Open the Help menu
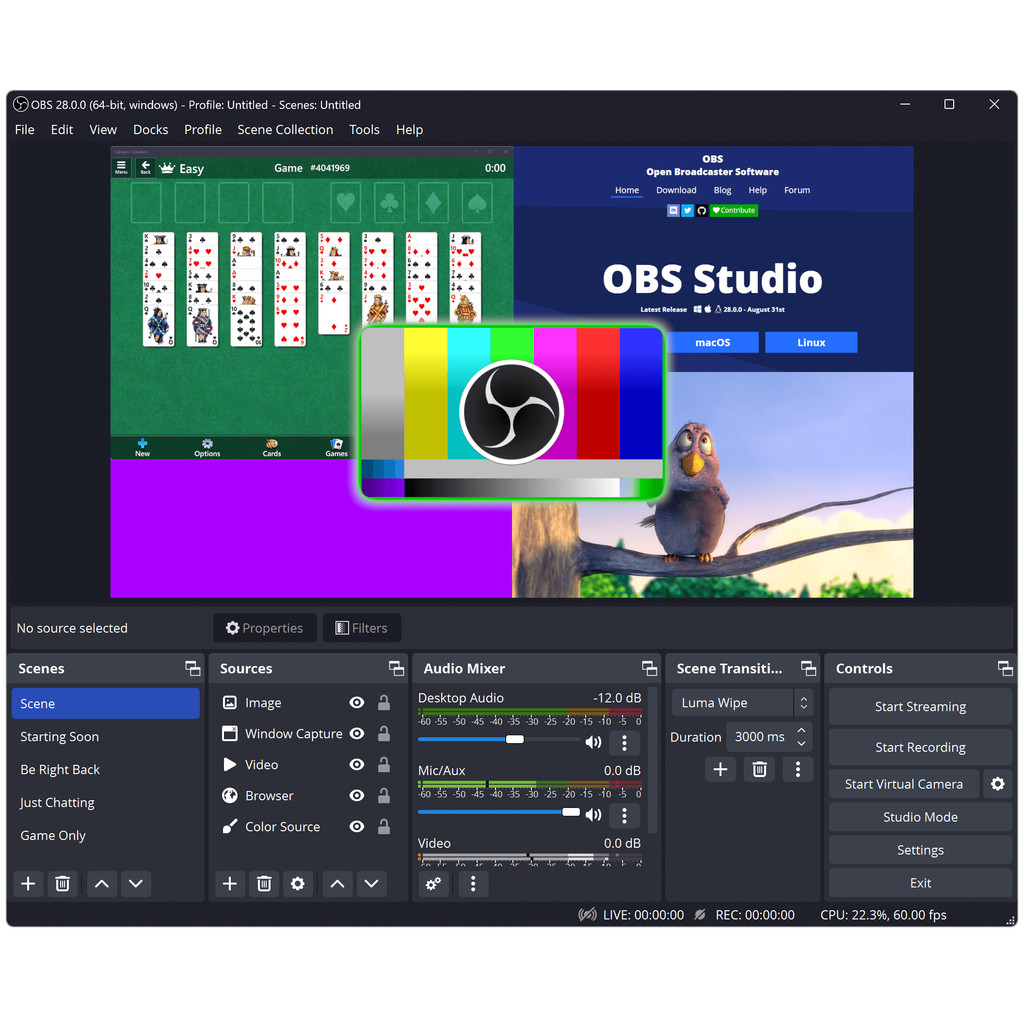This screenshot has width=1024, height=1024. click(x=409, y=129)
